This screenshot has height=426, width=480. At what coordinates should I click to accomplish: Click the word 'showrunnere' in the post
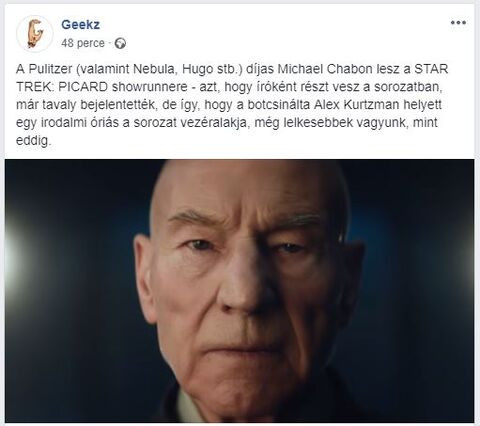tap(150, 87)
